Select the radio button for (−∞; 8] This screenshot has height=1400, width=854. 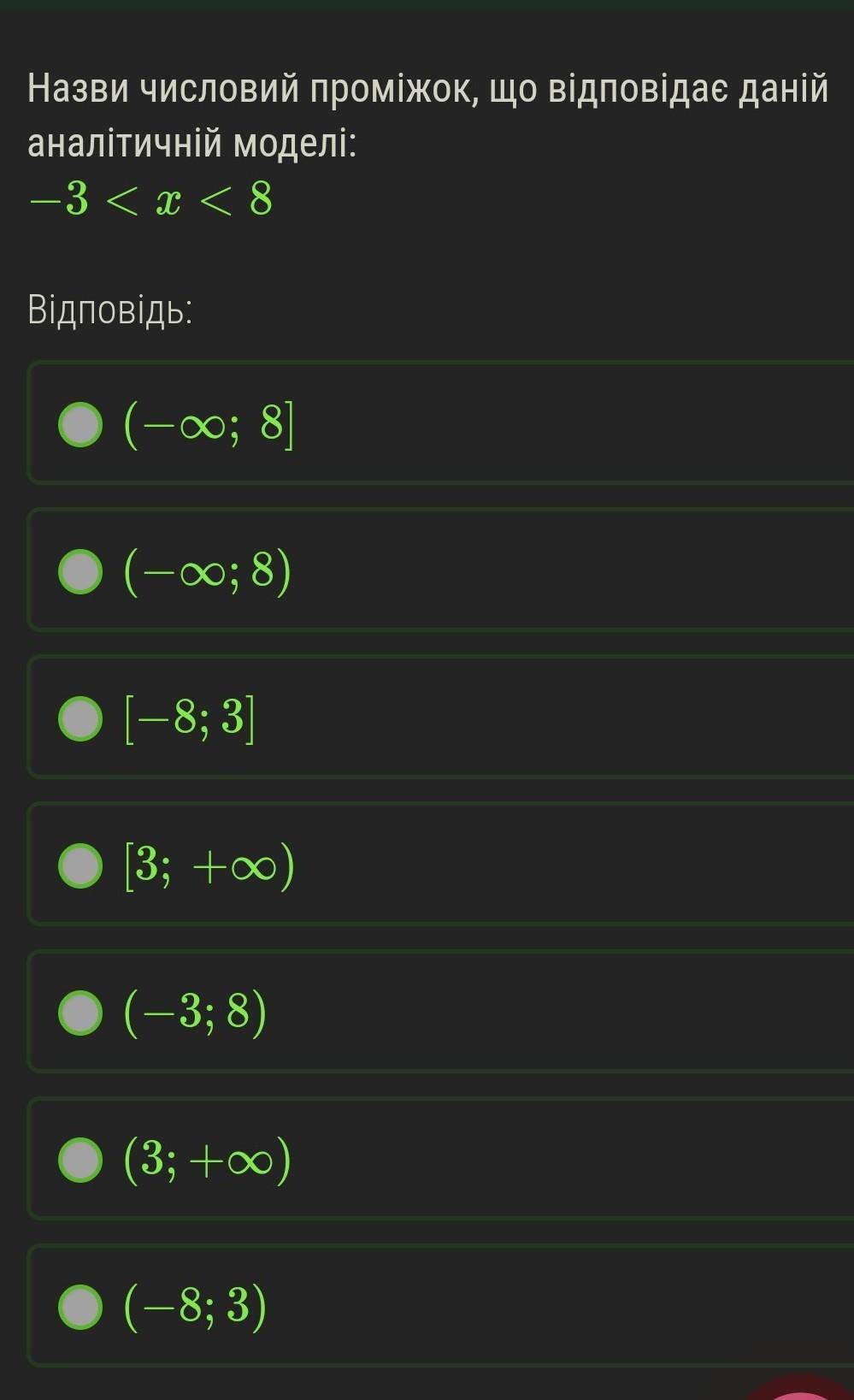[x=80, y=424]
